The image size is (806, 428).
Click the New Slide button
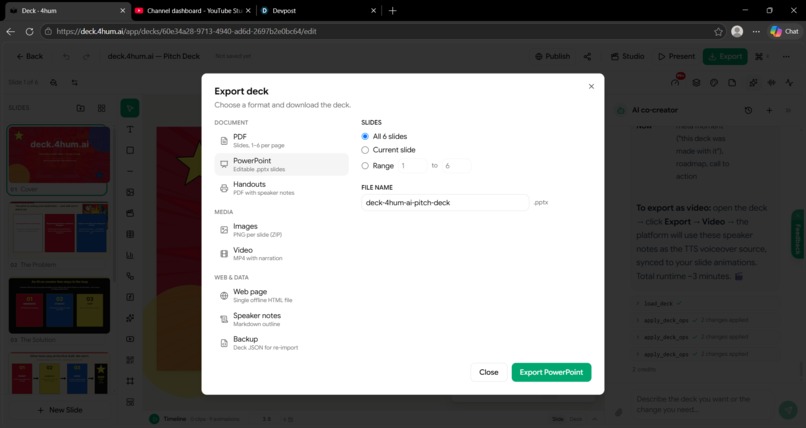[60, 410]
